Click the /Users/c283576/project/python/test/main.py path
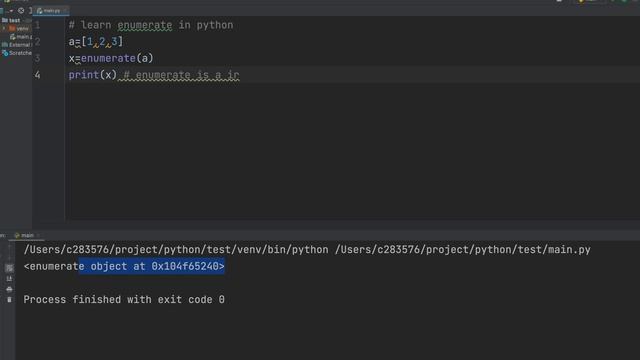640x360 pixels. (463, 249)
